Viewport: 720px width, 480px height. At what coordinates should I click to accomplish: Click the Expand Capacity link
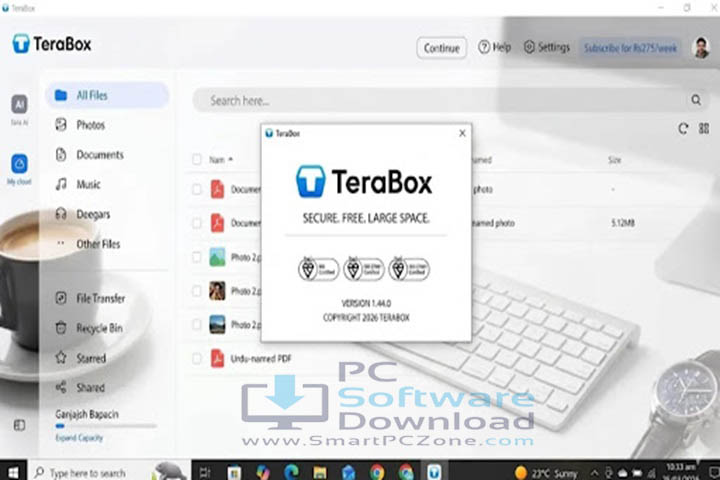(79, 438)
